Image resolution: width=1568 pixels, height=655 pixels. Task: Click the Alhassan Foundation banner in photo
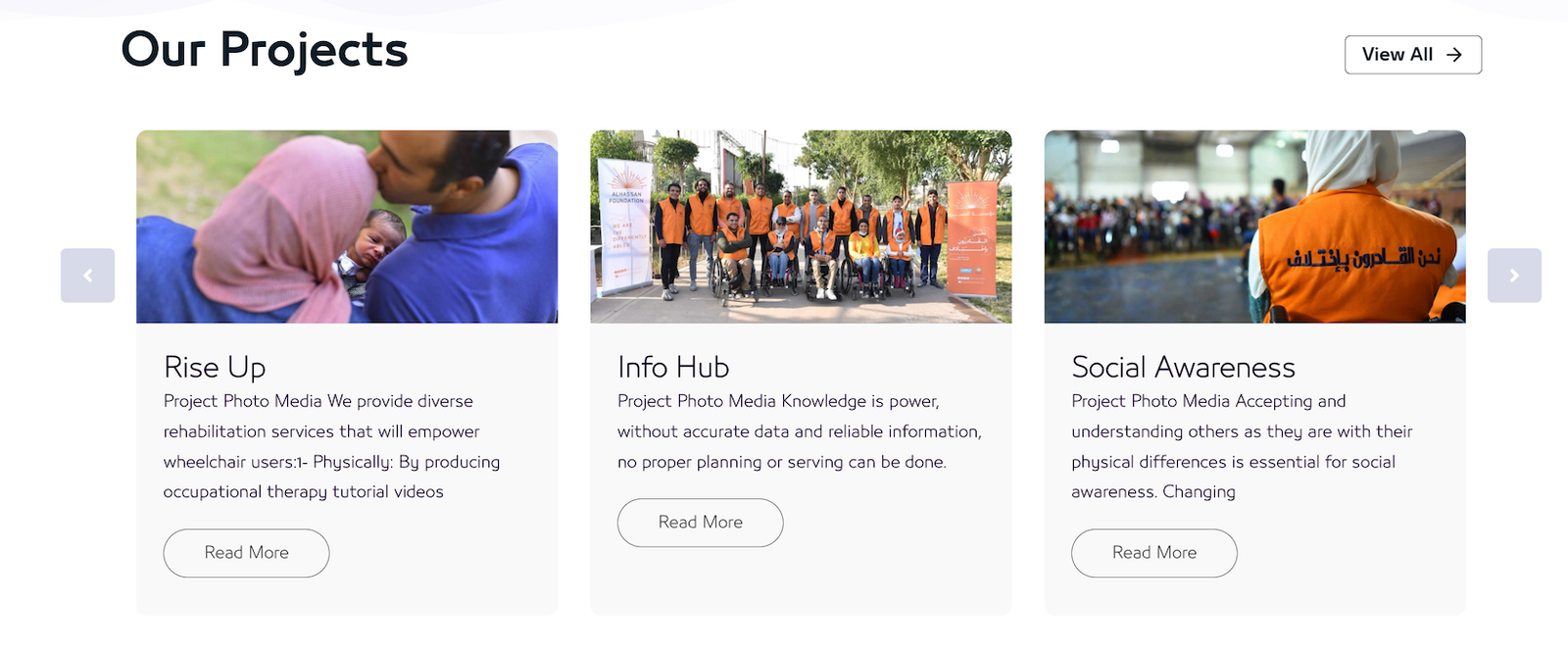tap(624, 226)
